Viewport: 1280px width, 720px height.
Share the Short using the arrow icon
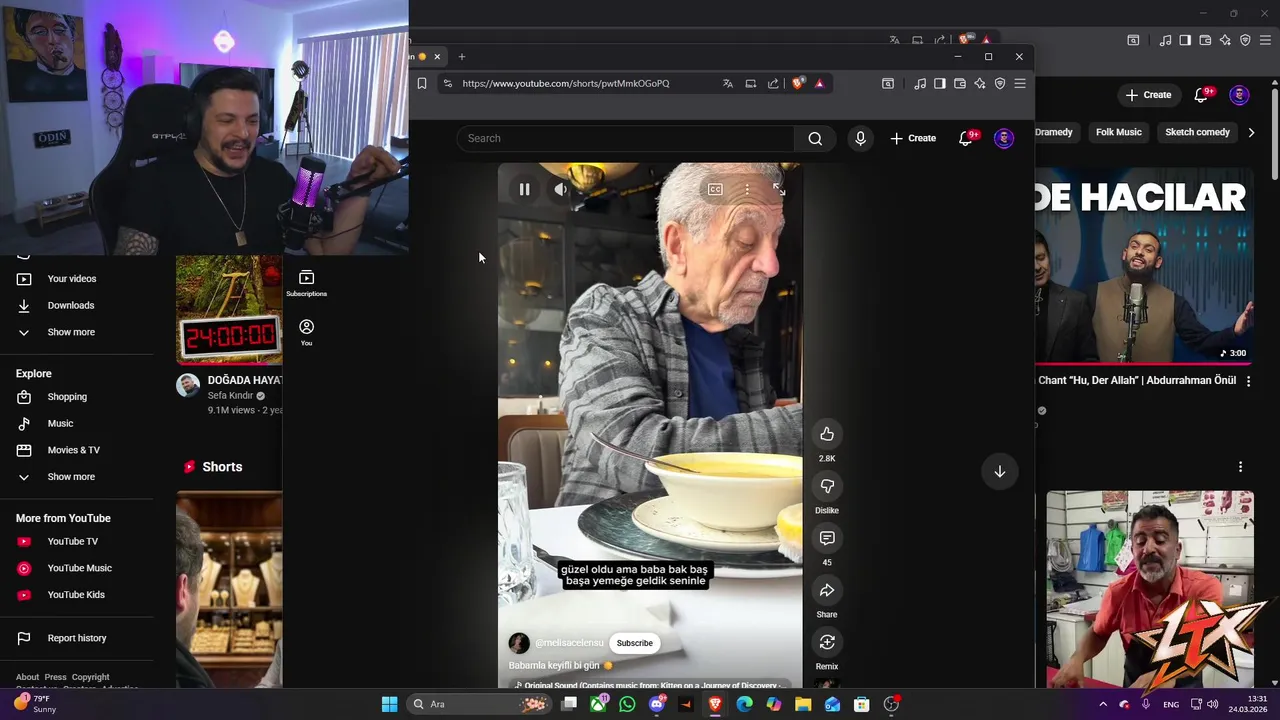827,590
